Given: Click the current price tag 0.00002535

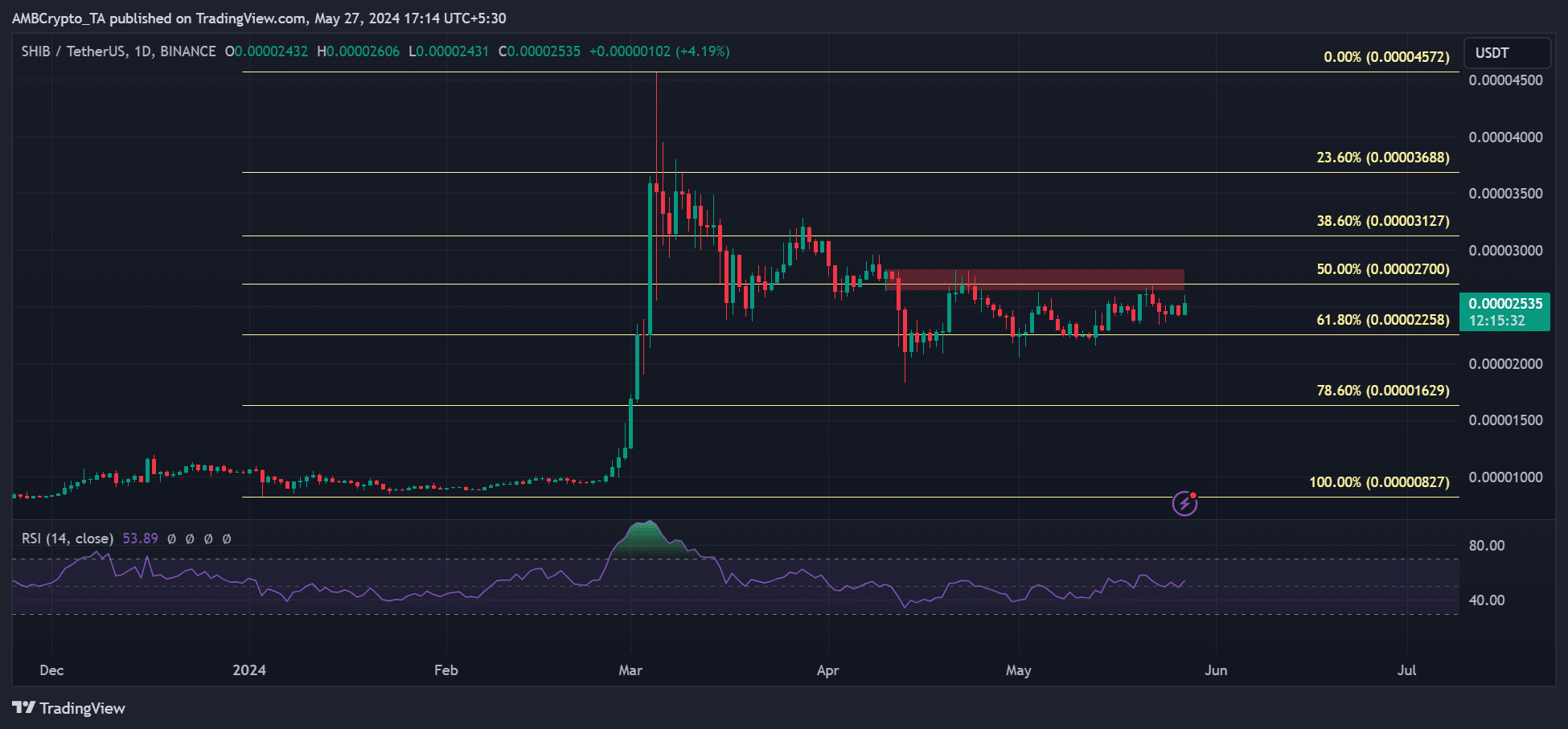Looking at the screenshot, I should pos(1505,304).
